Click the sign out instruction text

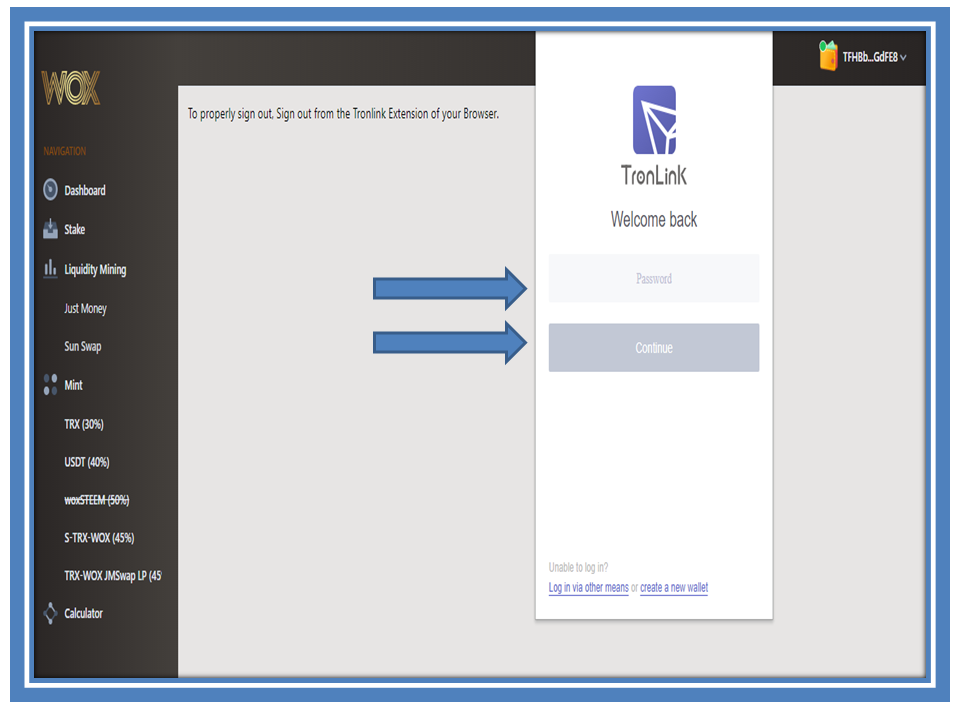343,114
